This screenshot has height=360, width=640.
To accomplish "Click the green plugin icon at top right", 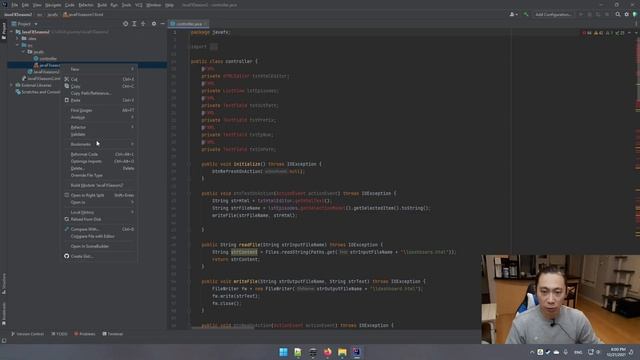I will tap(635, 14).
